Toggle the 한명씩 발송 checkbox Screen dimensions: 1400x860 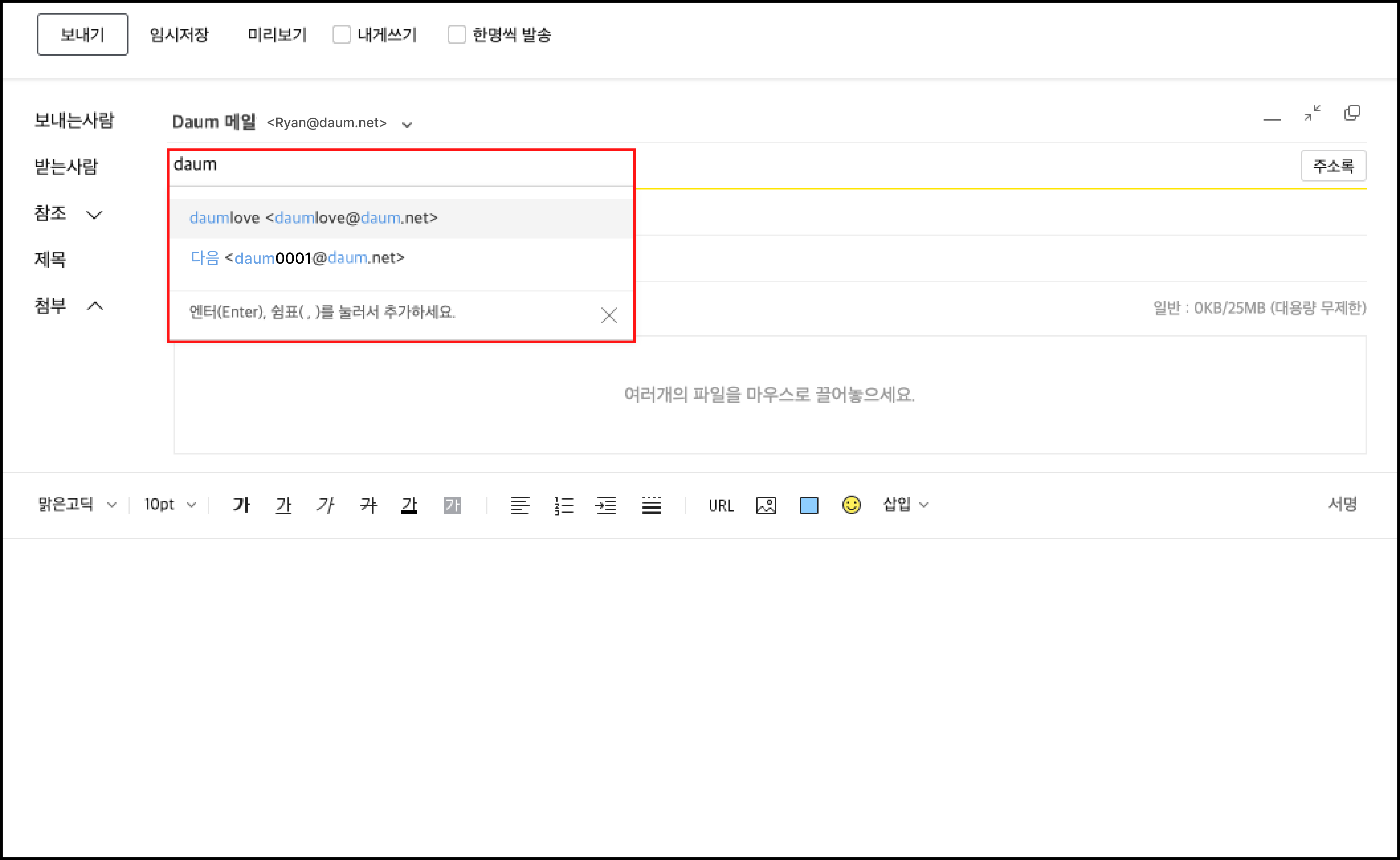point(456,35)
